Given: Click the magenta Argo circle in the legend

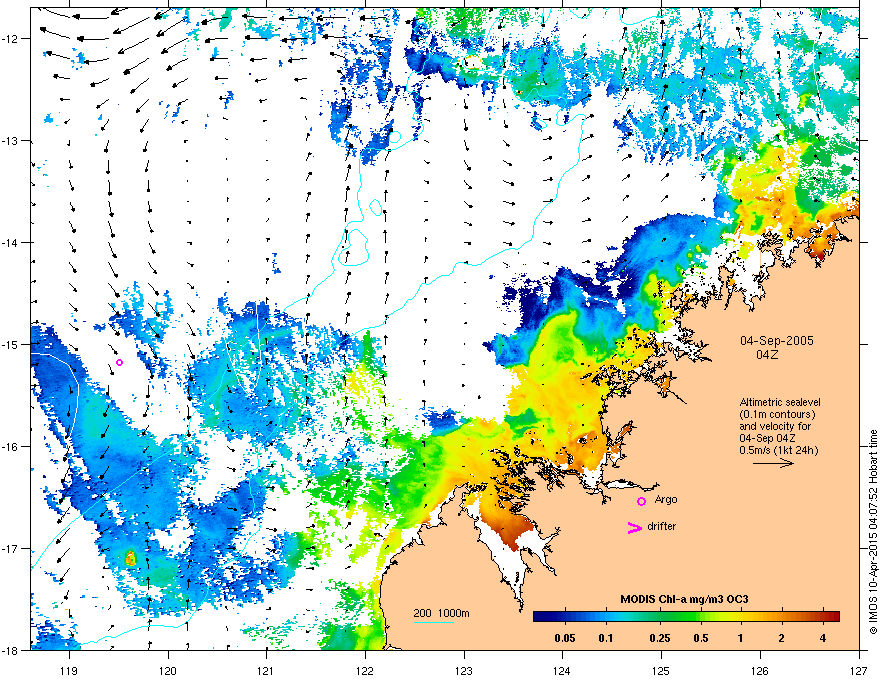Looking at the screenshot, I should coord(641,501).
